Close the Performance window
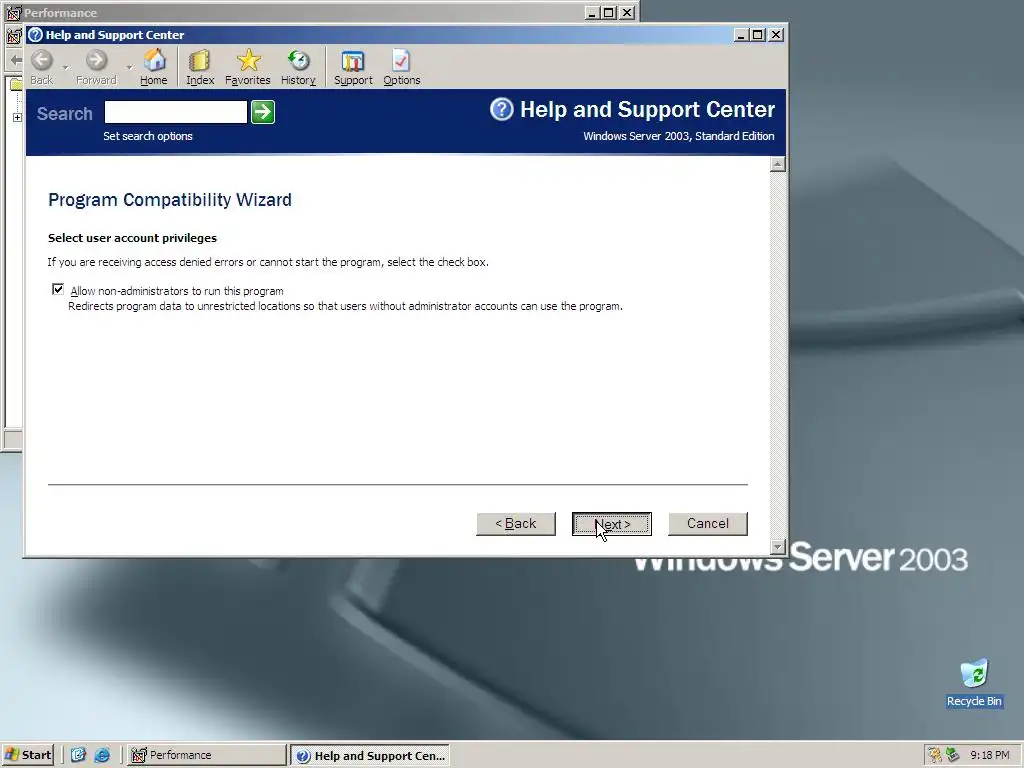The width and height of the screenshot is (1024, 768). coord(627,12)
